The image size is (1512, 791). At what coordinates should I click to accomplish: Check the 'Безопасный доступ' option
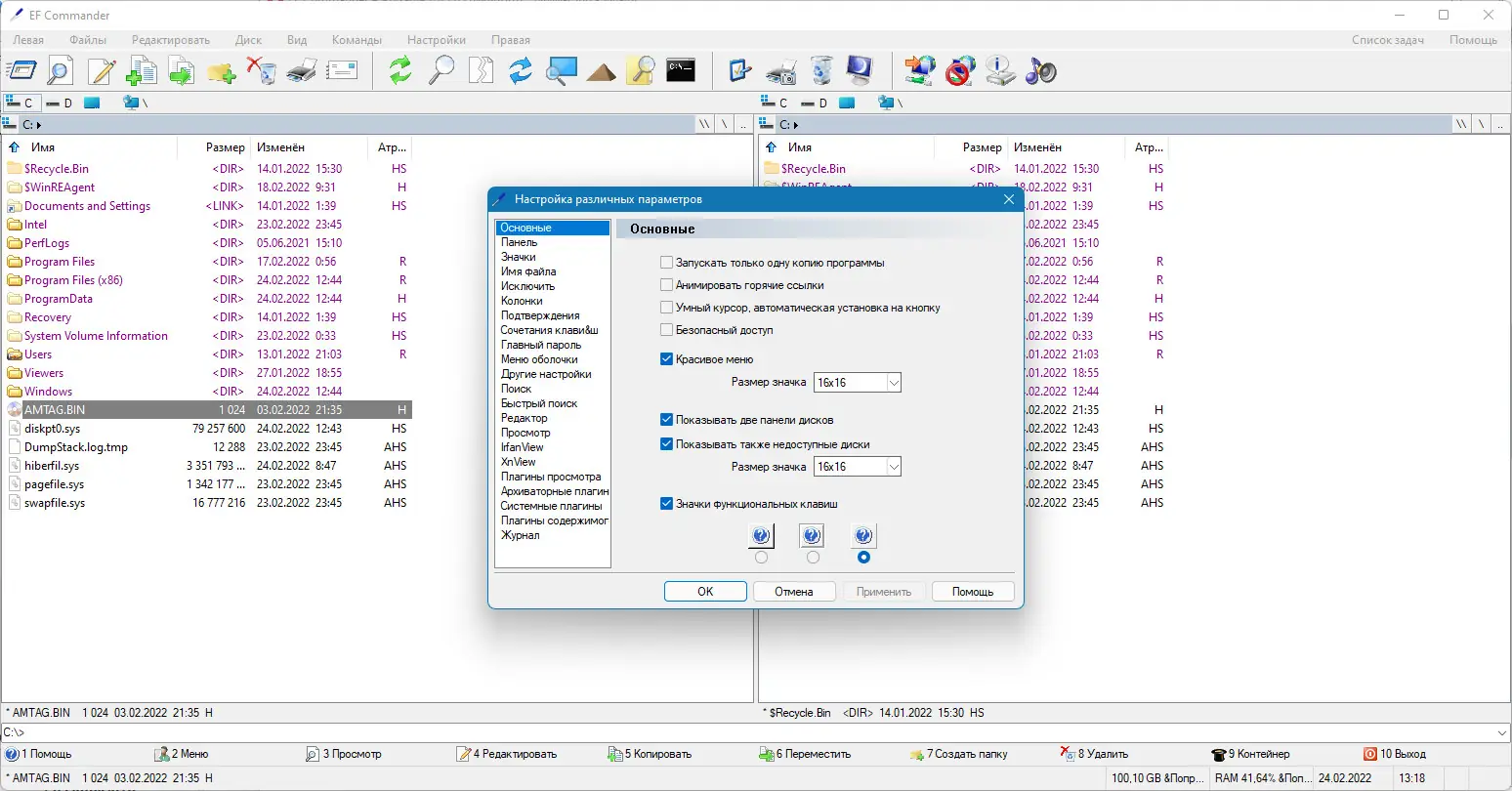pyautogui.click(x=666, y=330)
